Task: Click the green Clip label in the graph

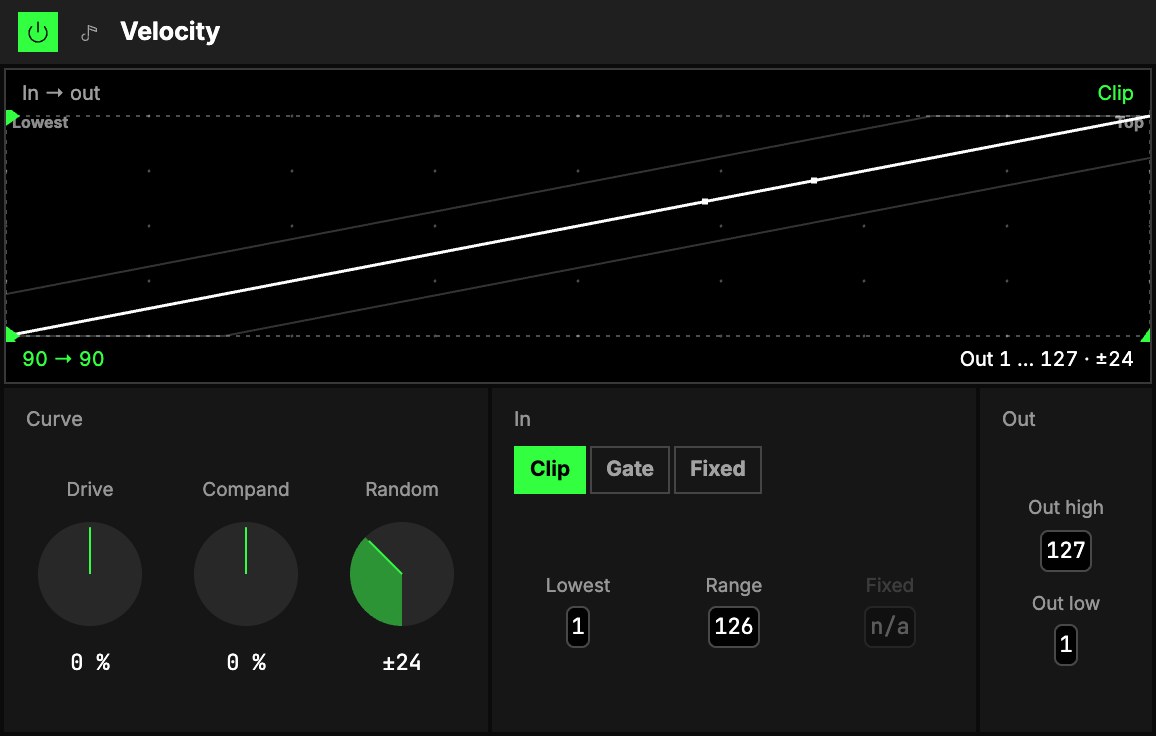Action: 1115,93
